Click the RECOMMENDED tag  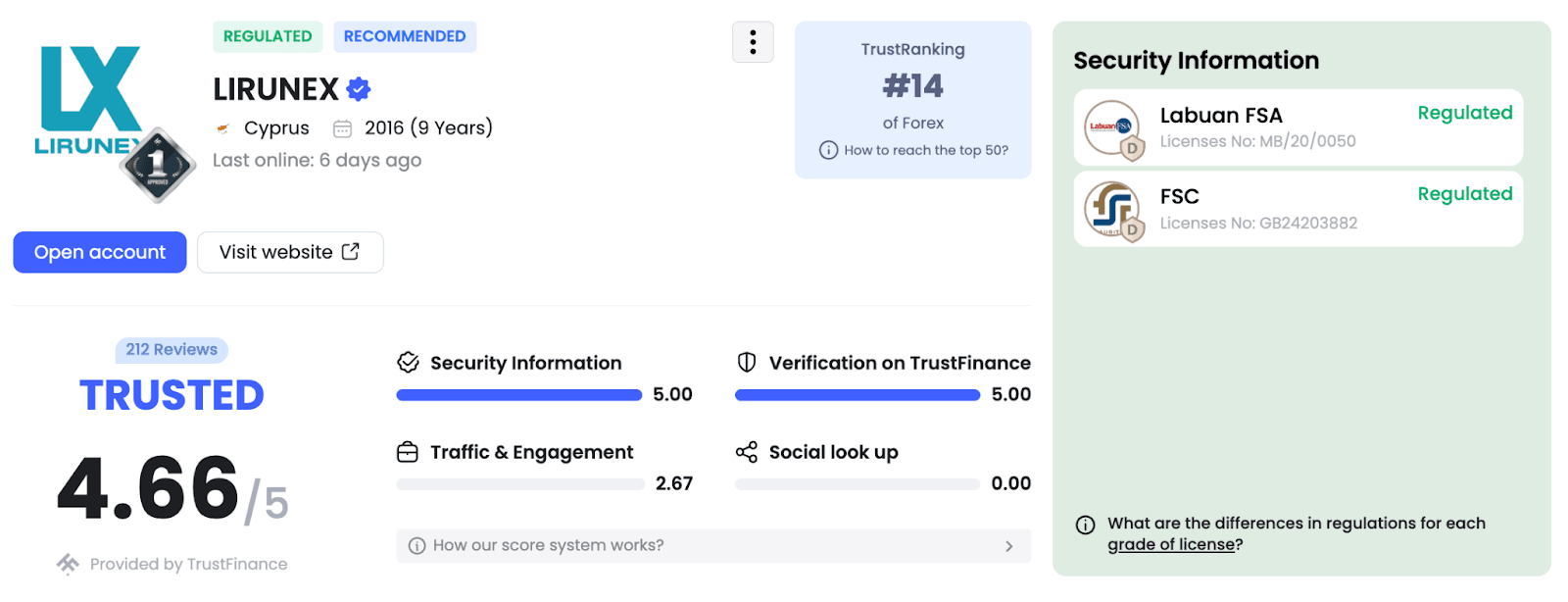(x=405, y=36)
